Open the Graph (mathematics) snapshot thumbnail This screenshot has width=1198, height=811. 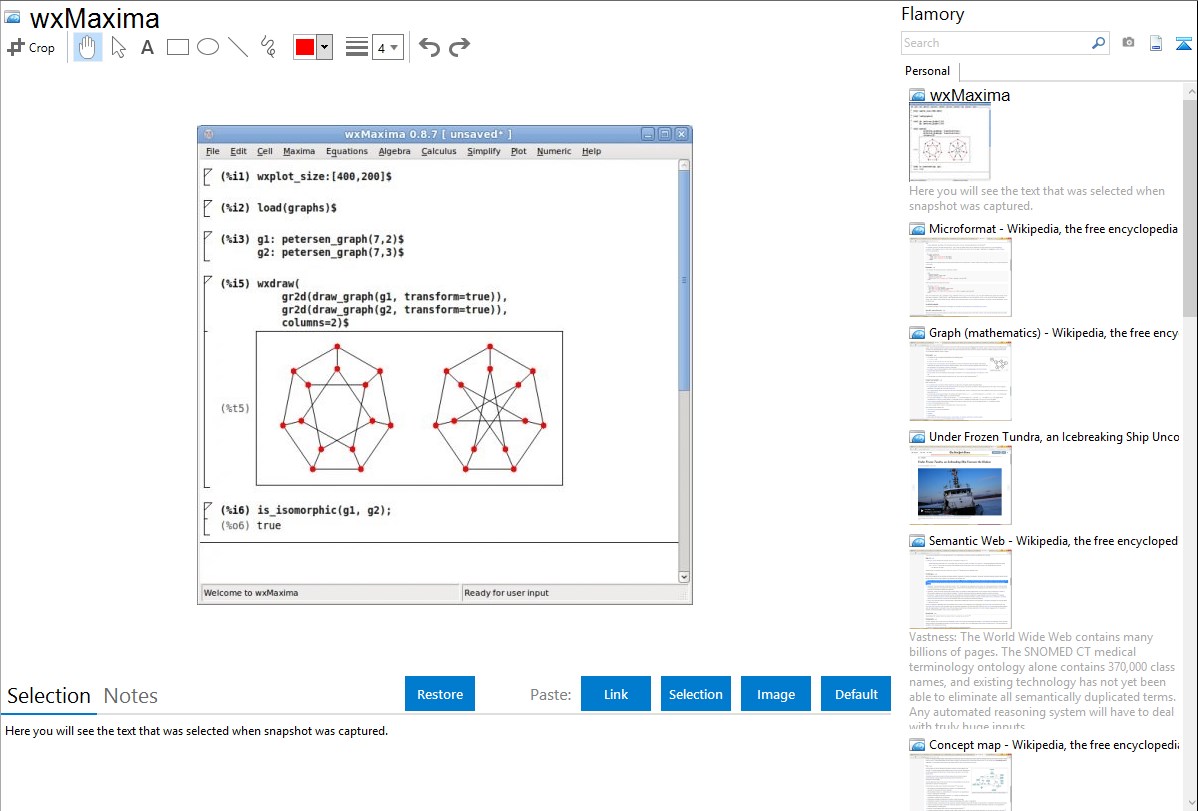[x=960, y=381]
